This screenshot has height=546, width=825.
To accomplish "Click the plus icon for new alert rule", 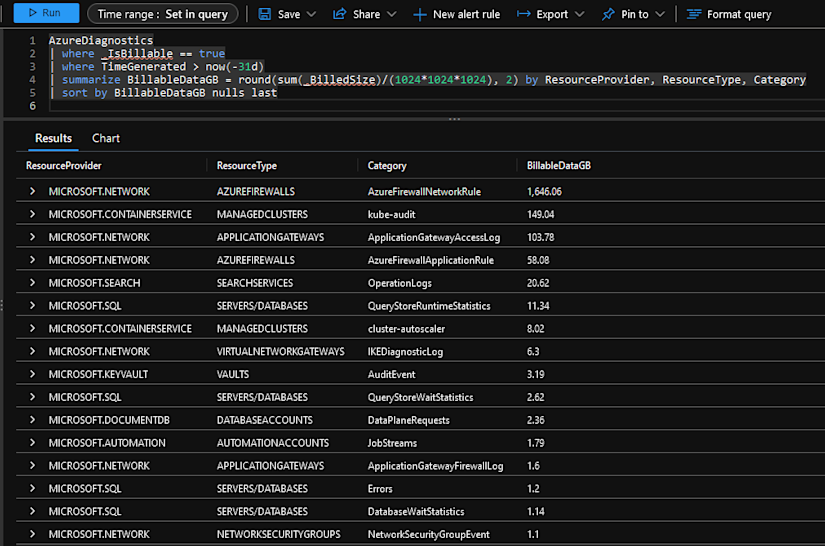I will (x=419, y=15).
